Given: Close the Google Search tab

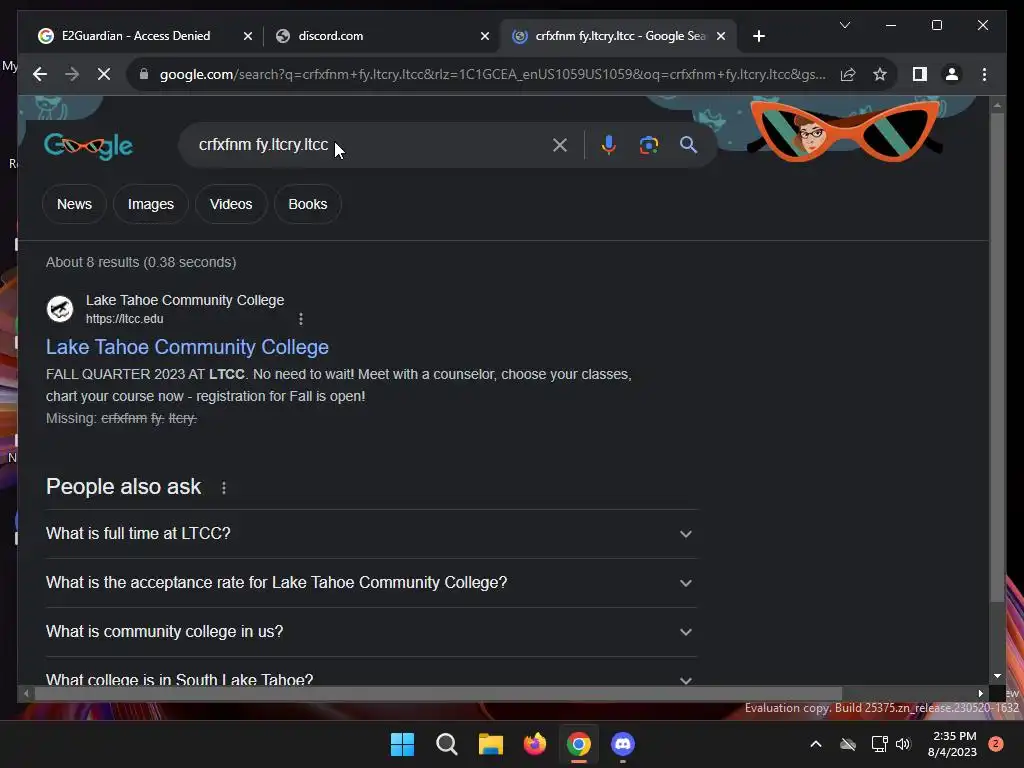Looking at the screenshot, I should click(721, 36).
